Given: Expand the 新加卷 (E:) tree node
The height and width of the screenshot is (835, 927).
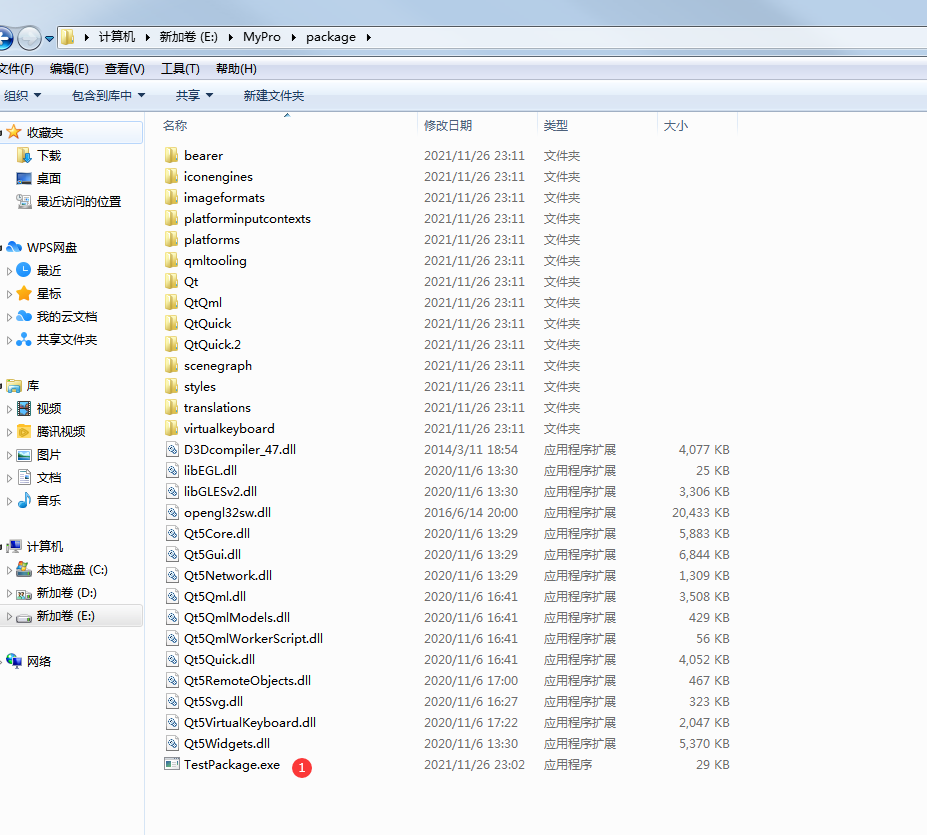Looking at the screenshot, I should coord(9,616).
